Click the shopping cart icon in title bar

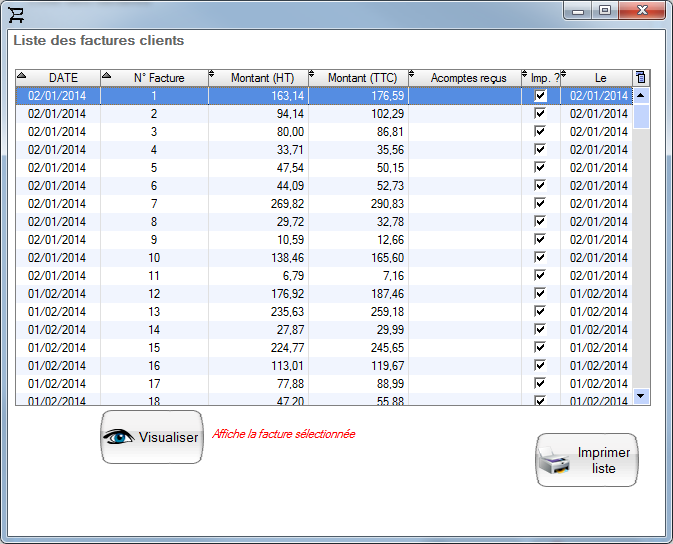pyautogui.click(x=17, y=13)
